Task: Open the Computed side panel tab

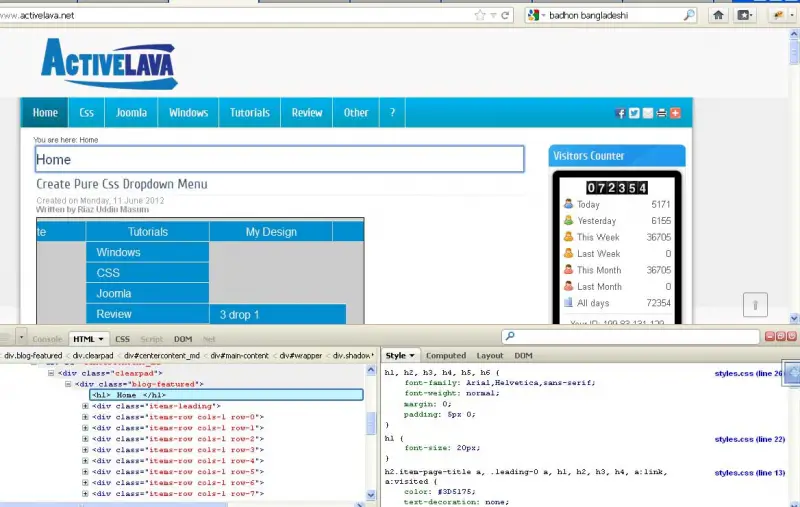Action: 446,356
